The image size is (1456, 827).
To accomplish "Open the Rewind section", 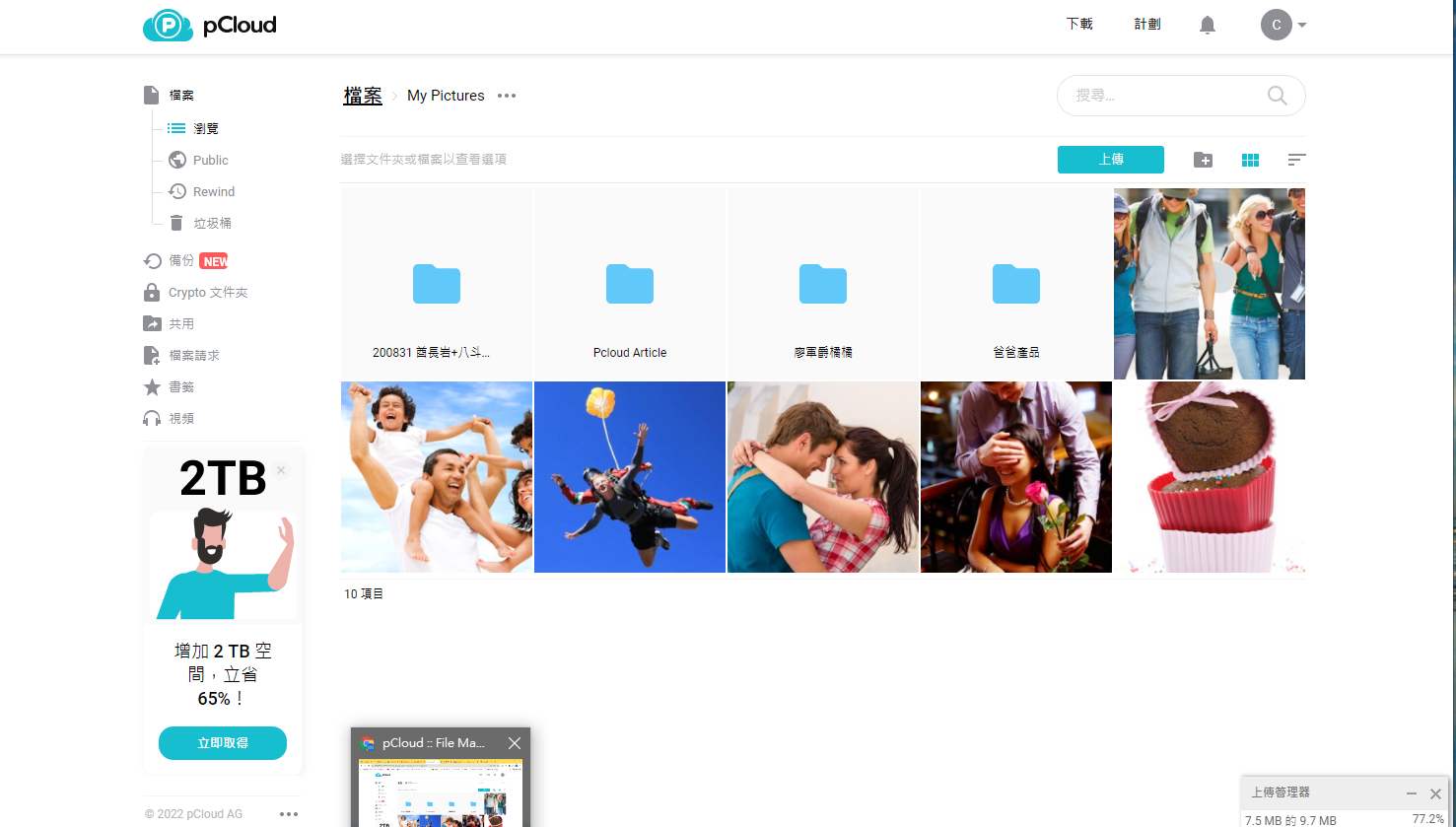I will click(213, 191).
